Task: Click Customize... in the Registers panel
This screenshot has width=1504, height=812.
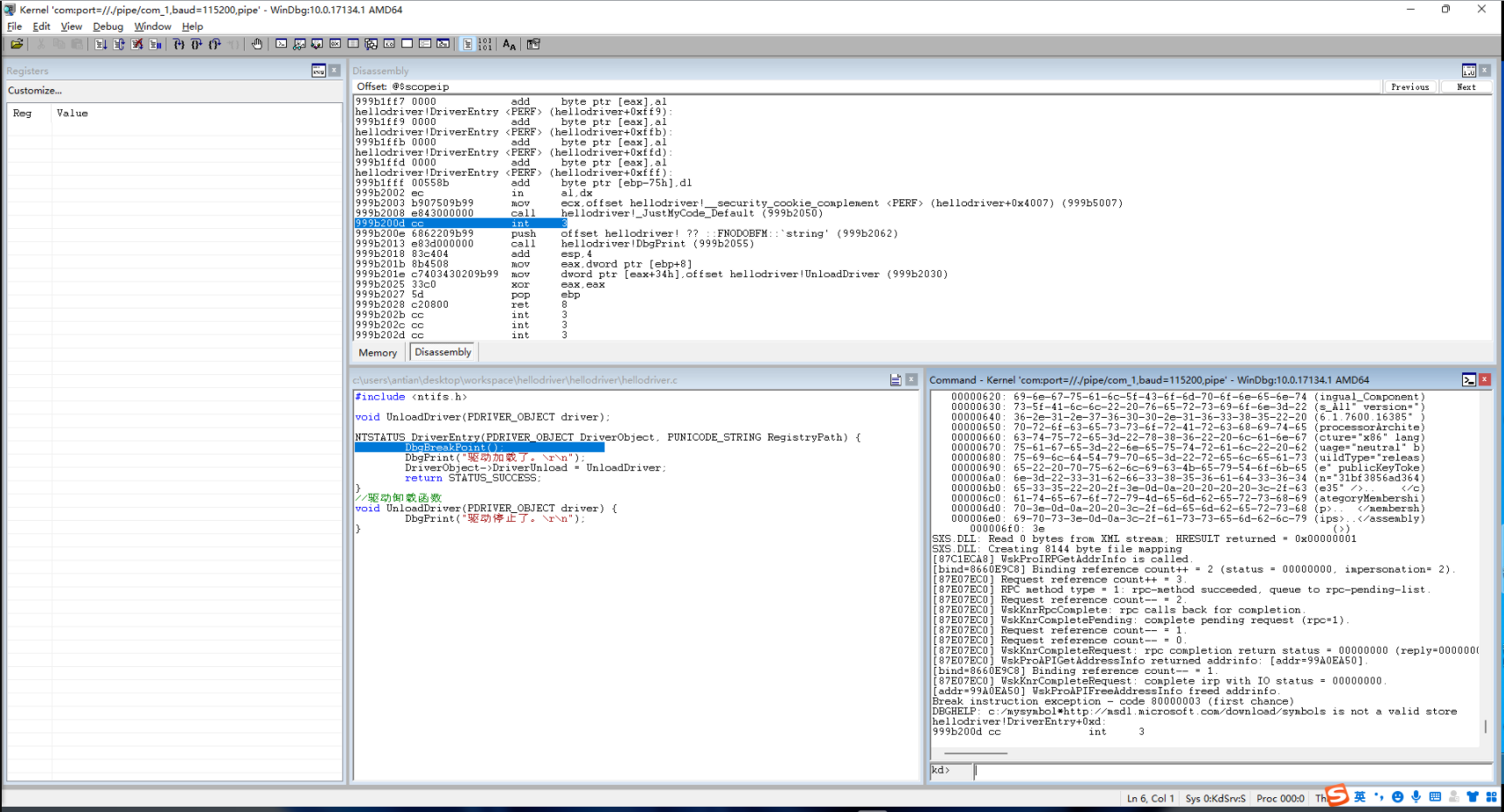Action: coord(35,91)
